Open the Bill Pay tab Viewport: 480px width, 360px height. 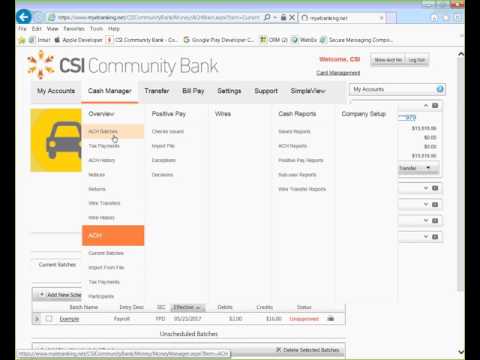(x=193, y=91)
